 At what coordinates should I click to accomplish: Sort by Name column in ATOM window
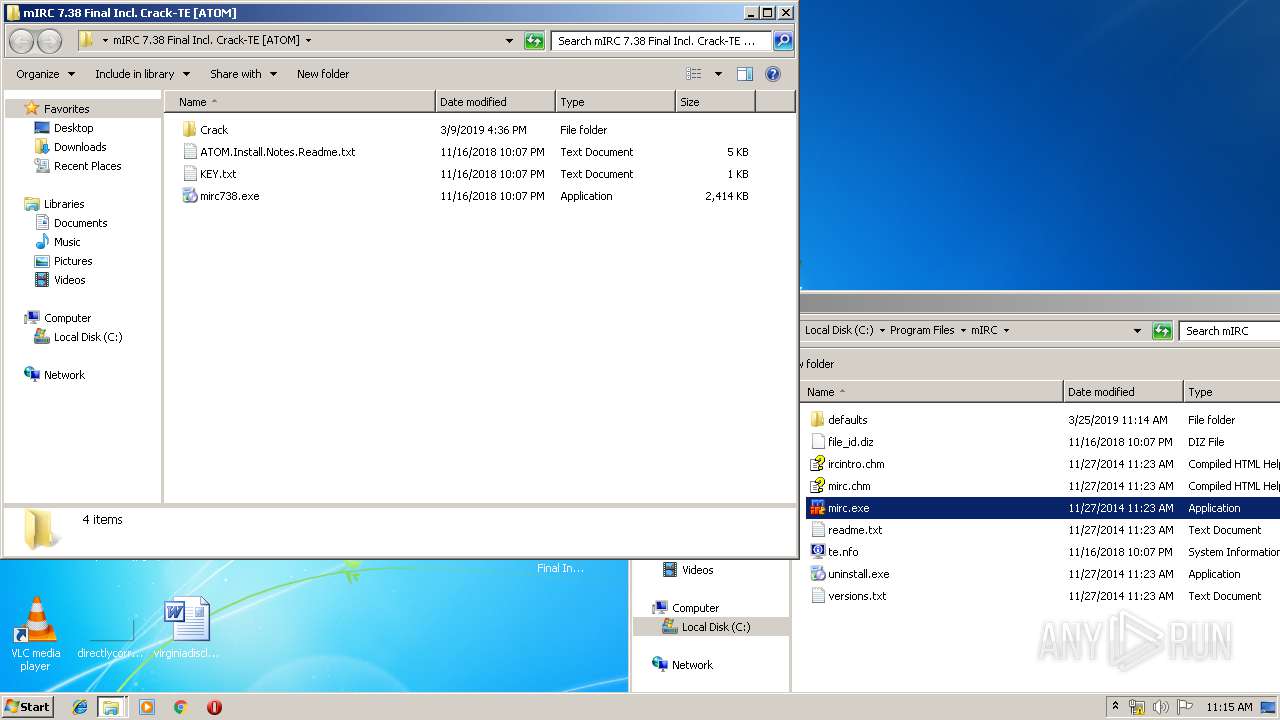300,102
